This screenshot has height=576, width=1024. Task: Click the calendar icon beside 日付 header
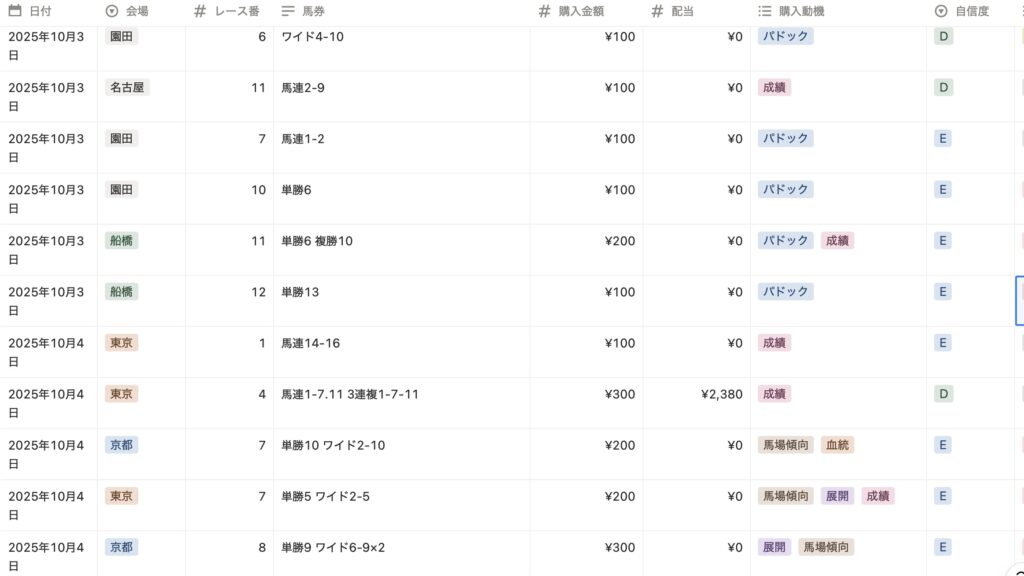coord(15,11)
